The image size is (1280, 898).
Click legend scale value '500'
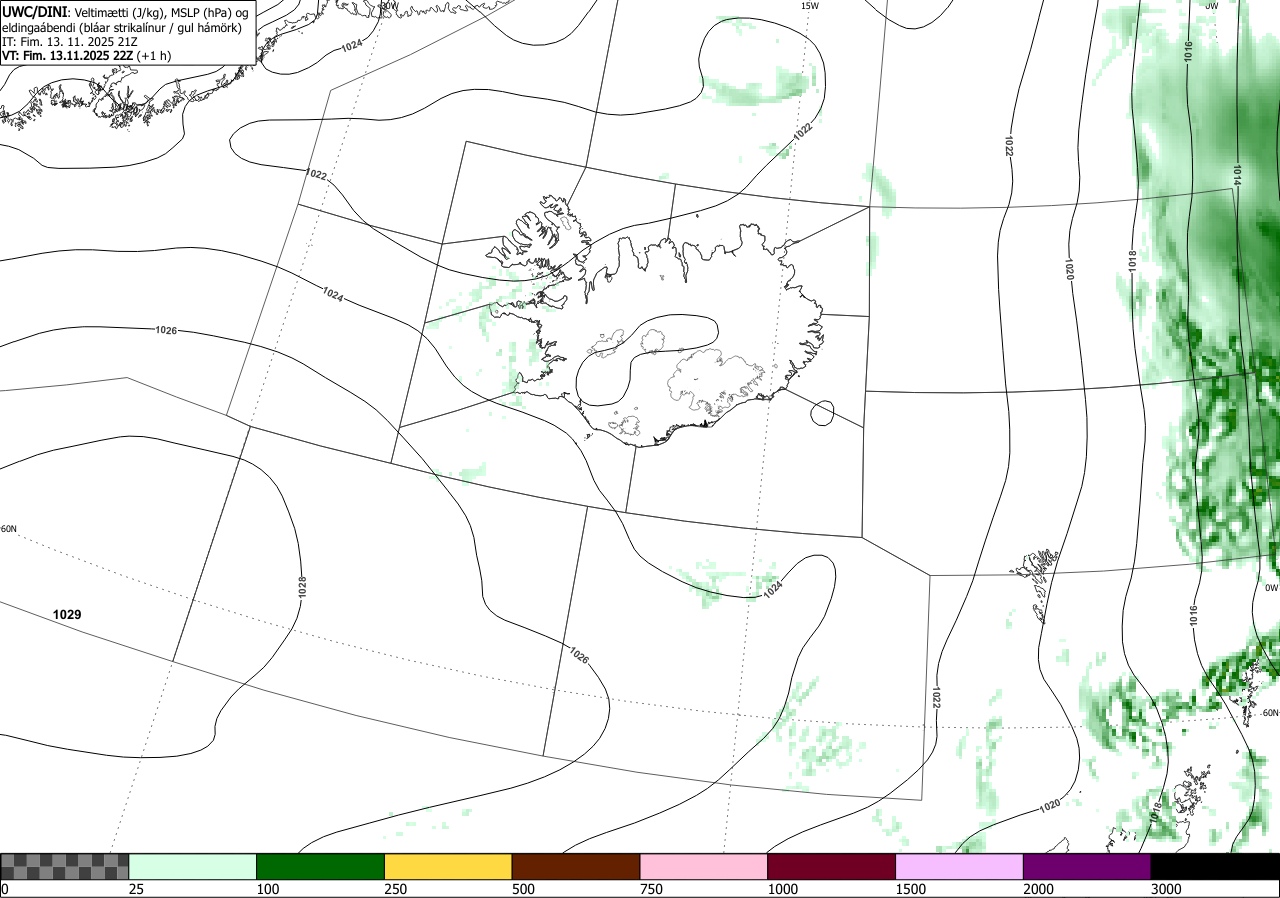click(524, 889)
